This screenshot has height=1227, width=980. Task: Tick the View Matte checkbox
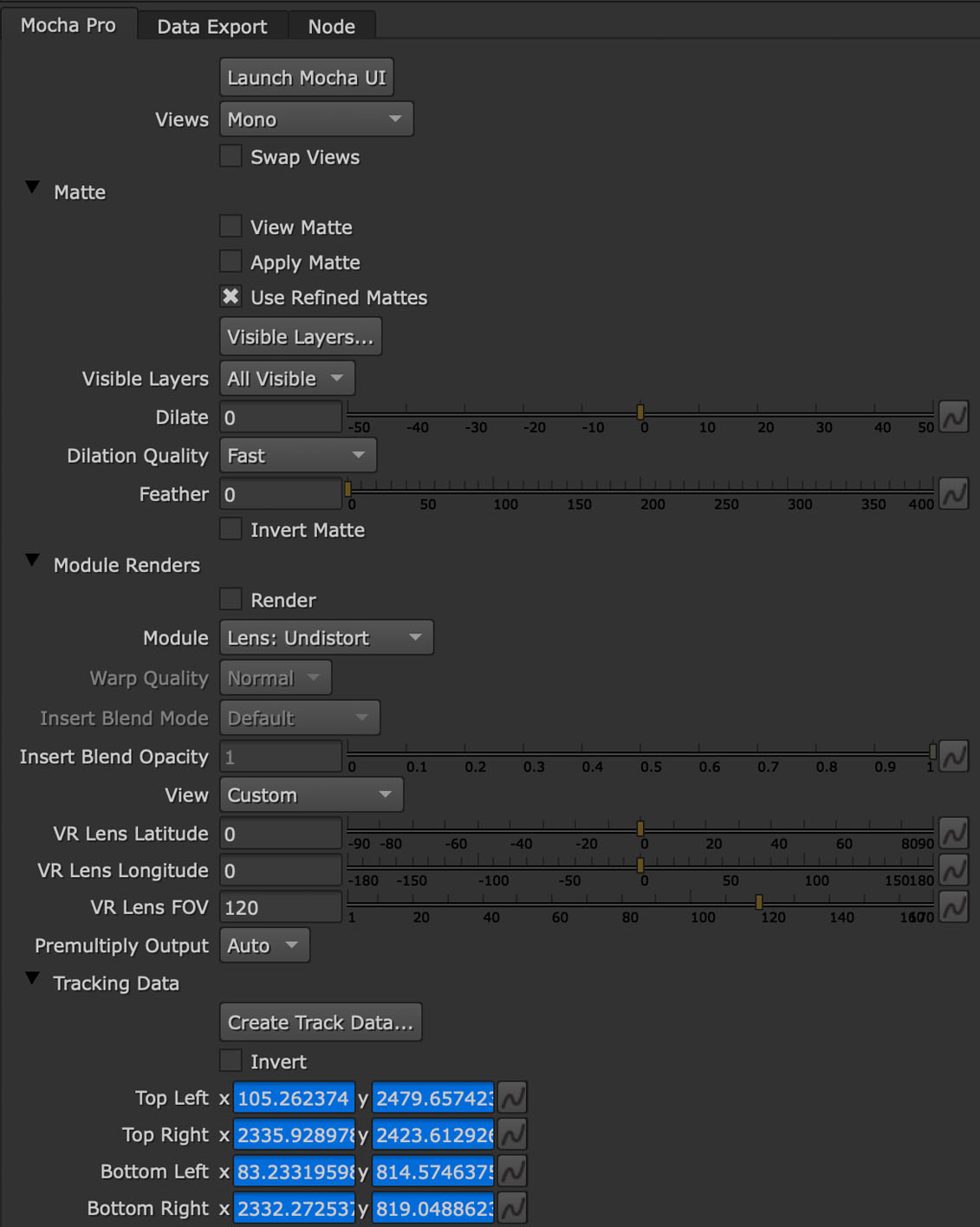point(230,226)
